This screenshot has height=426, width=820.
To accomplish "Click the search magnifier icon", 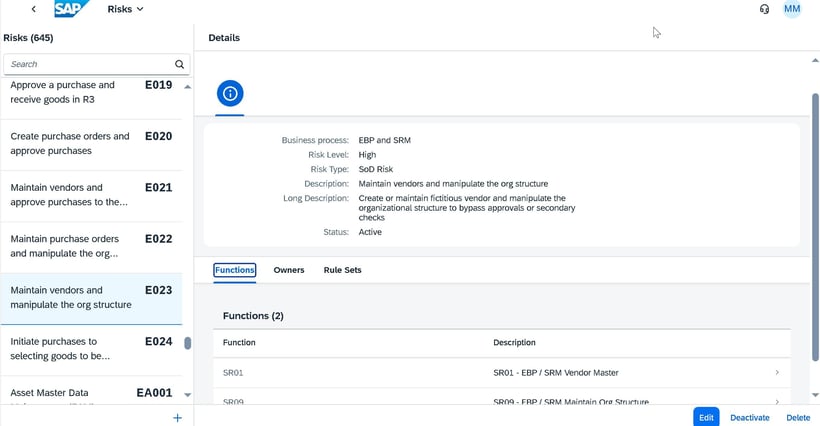I will [179, 64].
